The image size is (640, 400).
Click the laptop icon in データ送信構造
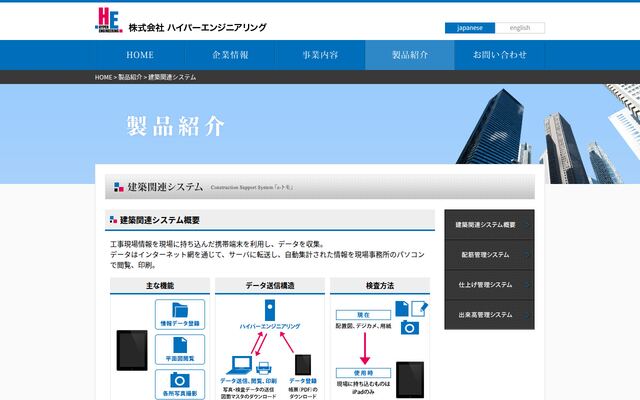tap(240, 365)
